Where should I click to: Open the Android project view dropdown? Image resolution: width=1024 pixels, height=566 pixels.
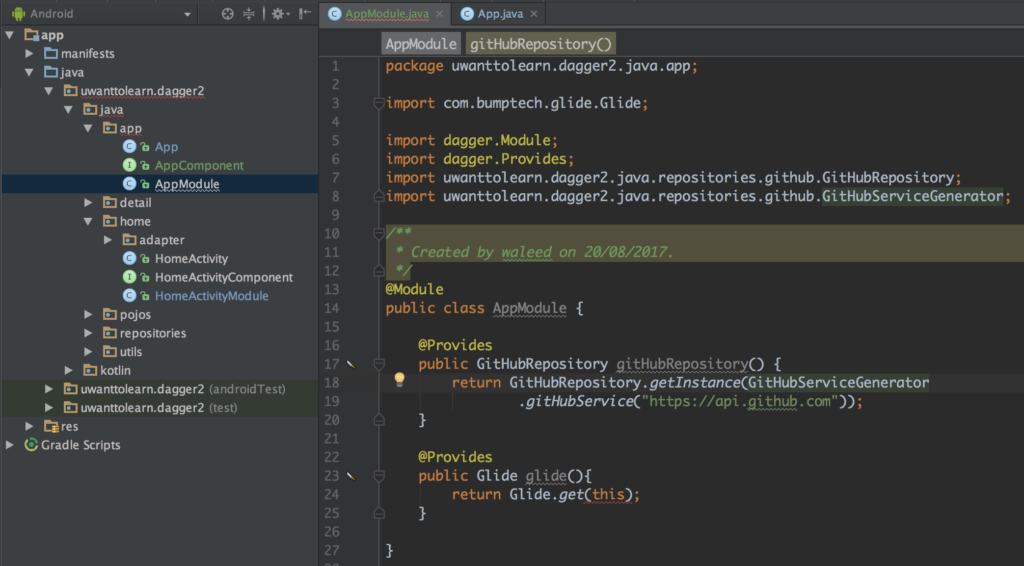click(187, 14)
